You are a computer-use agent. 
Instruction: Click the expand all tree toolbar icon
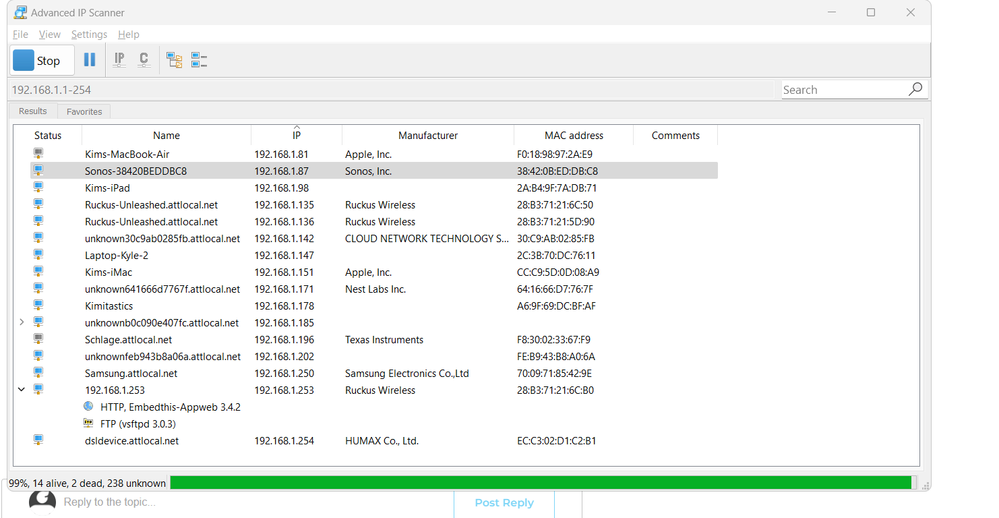pos(174,60)
